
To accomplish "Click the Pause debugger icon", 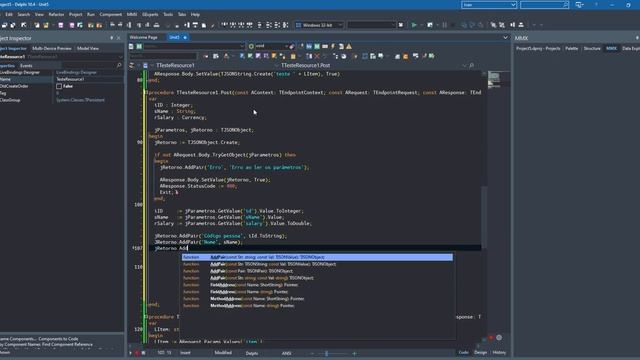I will (444, 25).
